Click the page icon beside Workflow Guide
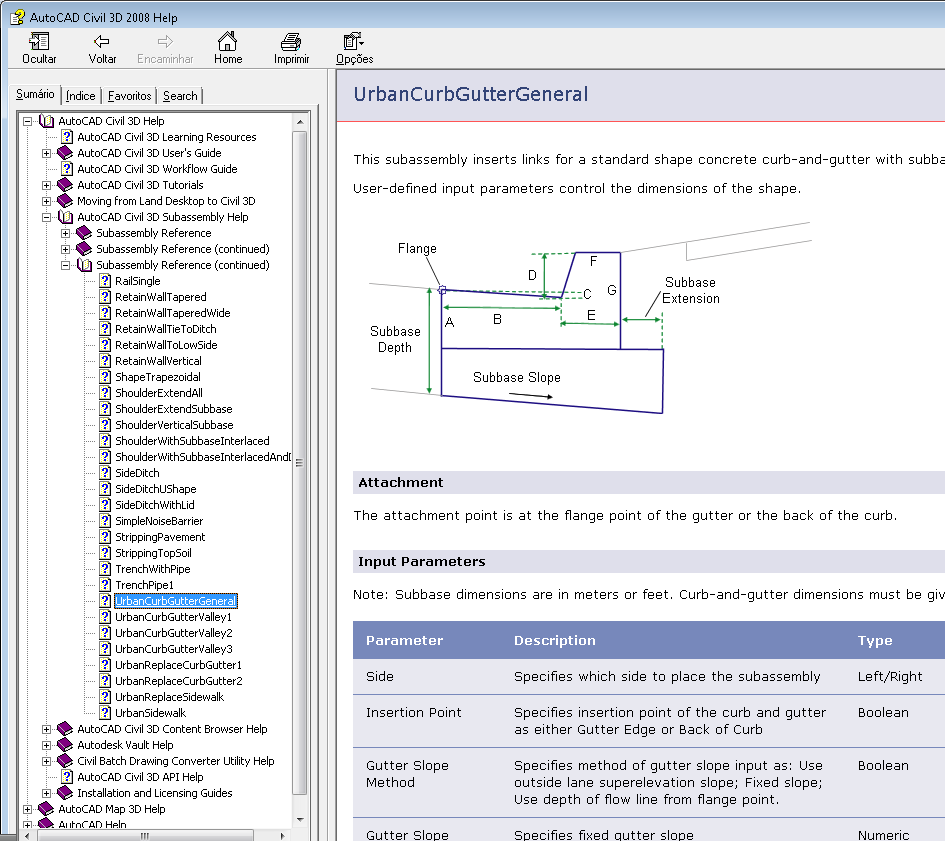 point(67,169)
